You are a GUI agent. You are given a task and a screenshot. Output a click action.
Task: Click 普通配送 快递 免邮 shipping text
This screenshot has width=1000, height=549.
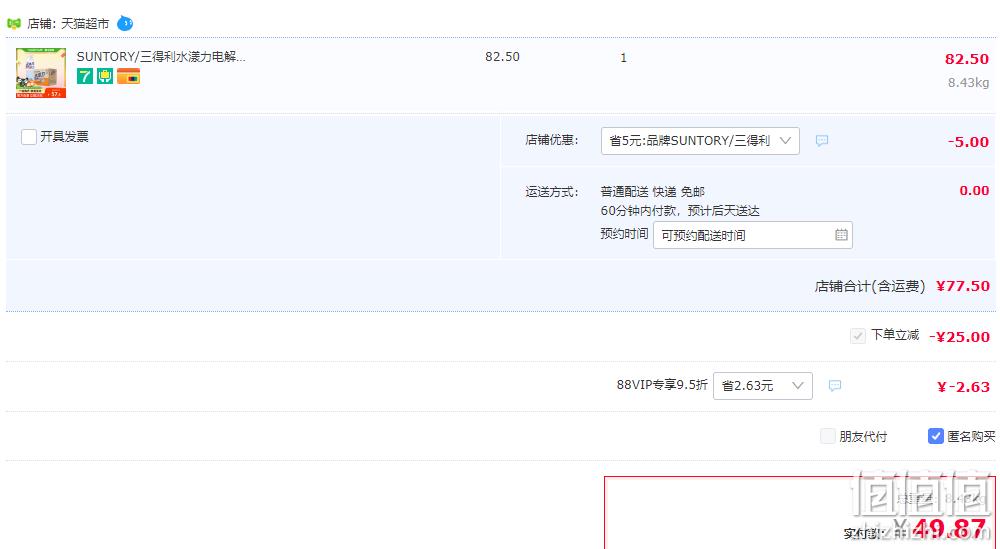coord(652,191)
